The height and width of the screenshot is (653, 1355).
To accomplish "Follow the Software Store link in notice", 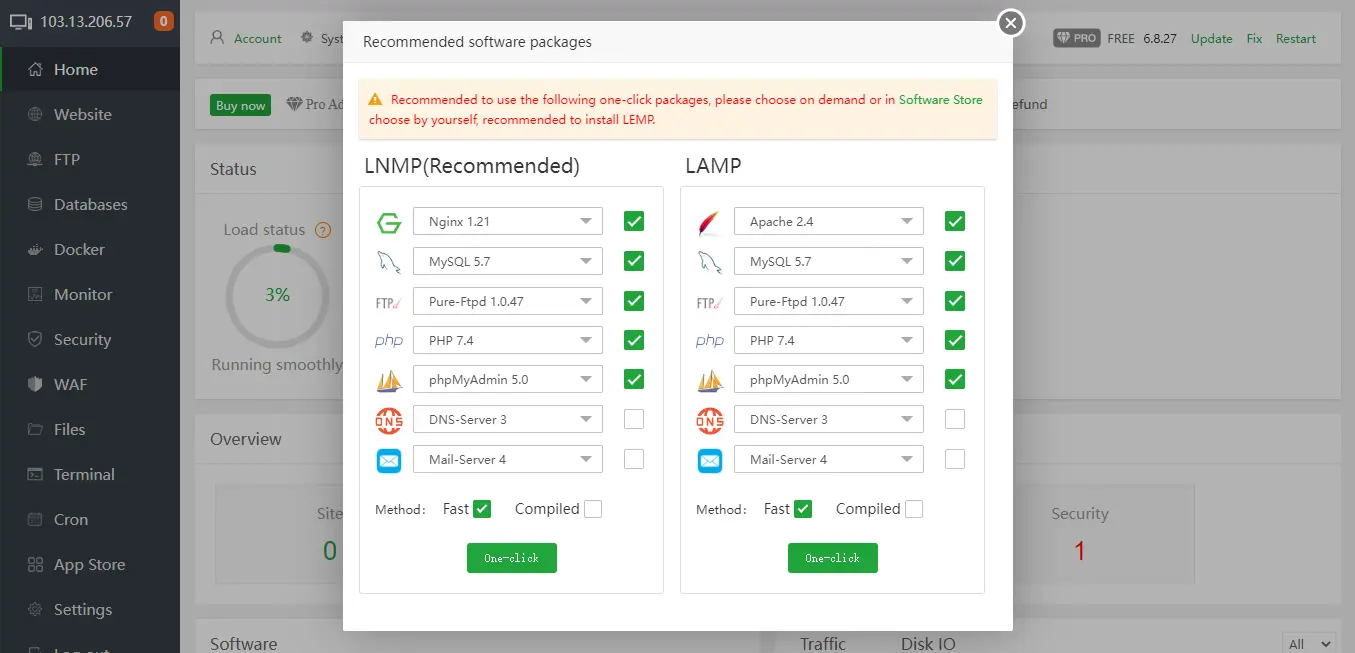I will click(x=940, y=100).
